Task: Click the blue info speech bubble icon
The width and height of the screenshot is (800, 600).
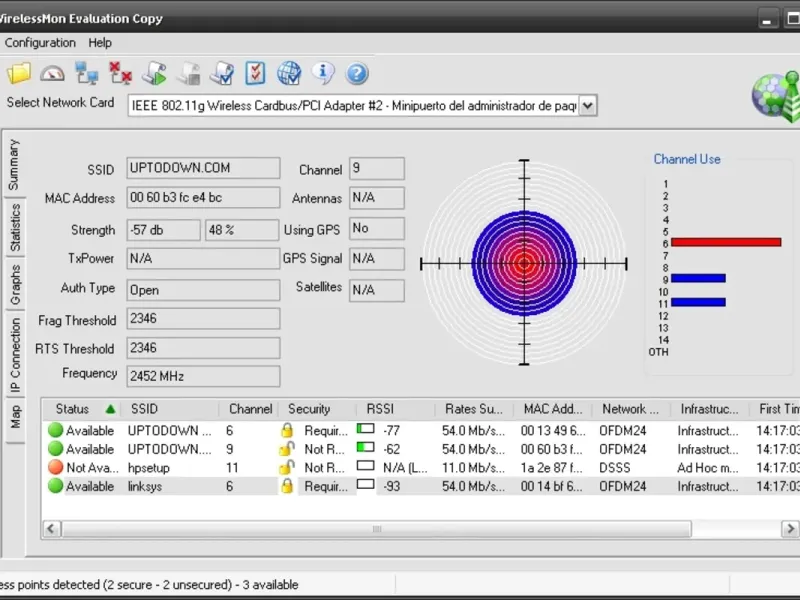Action: click(323, 73)
